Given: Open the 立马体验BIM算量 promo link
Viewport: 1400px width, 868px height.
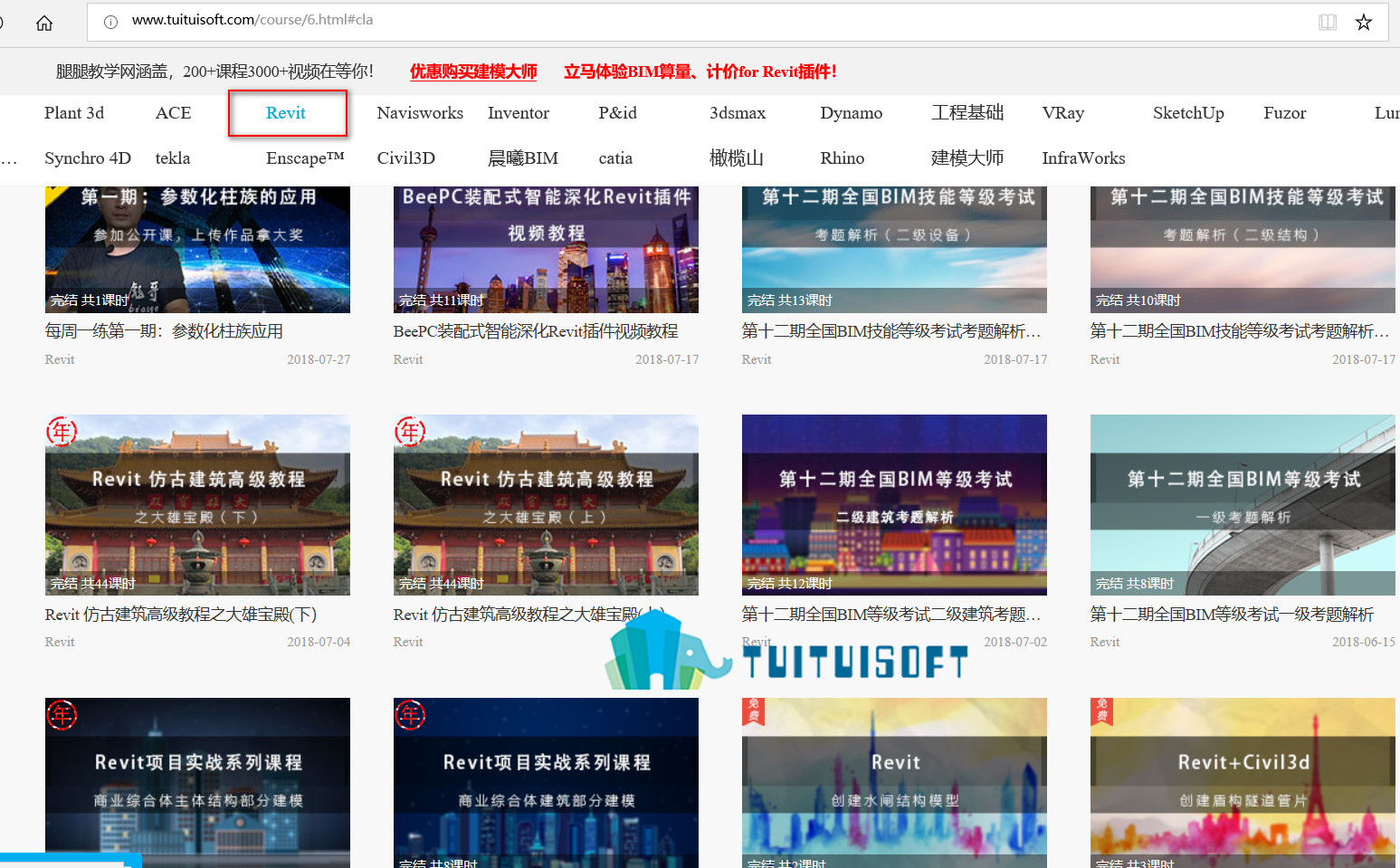Looking at the screenshot, I should [700, 72].
